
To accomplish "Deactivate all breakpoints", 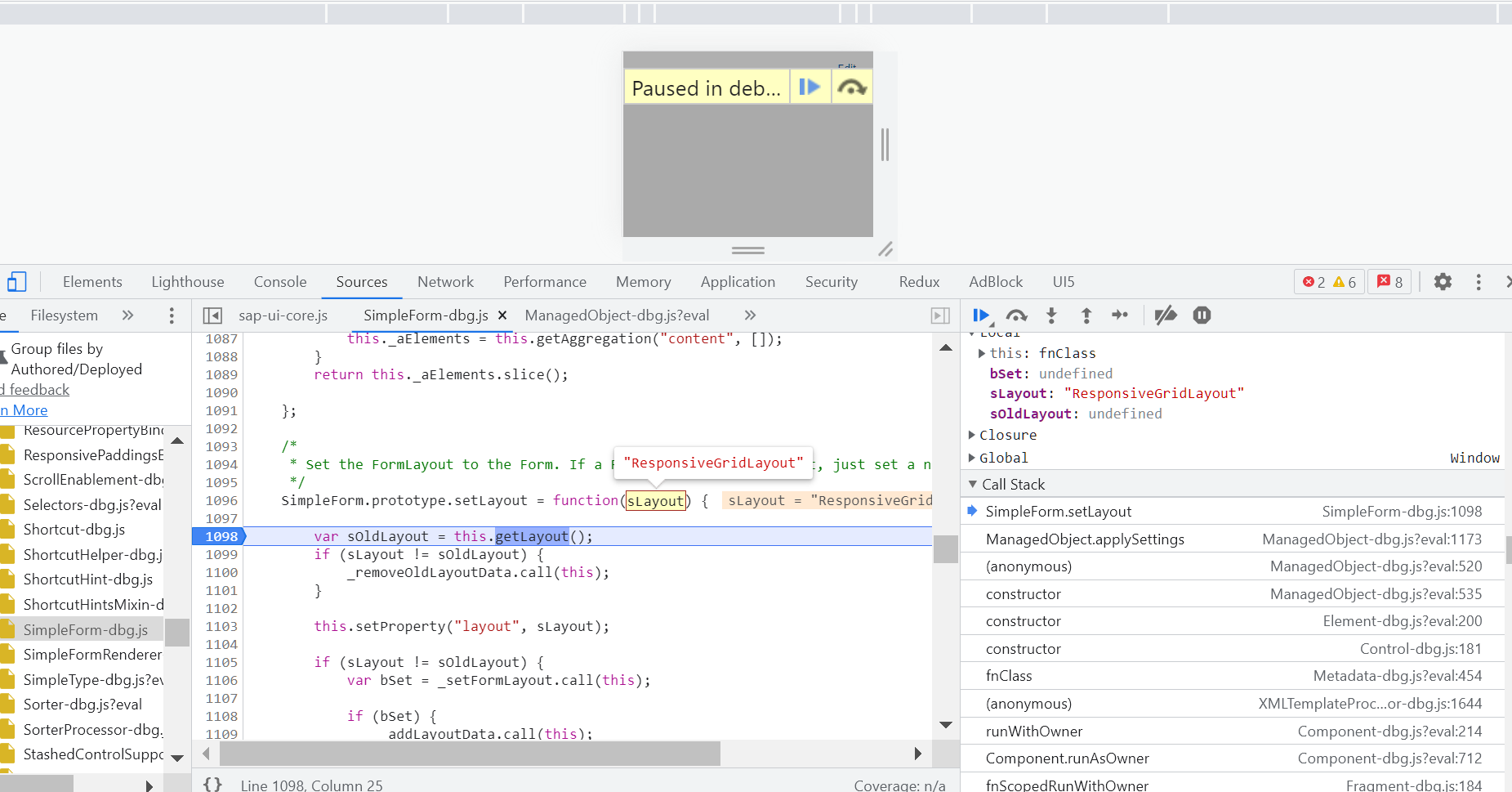I will pyautogui.click(x=1166, y=315).
